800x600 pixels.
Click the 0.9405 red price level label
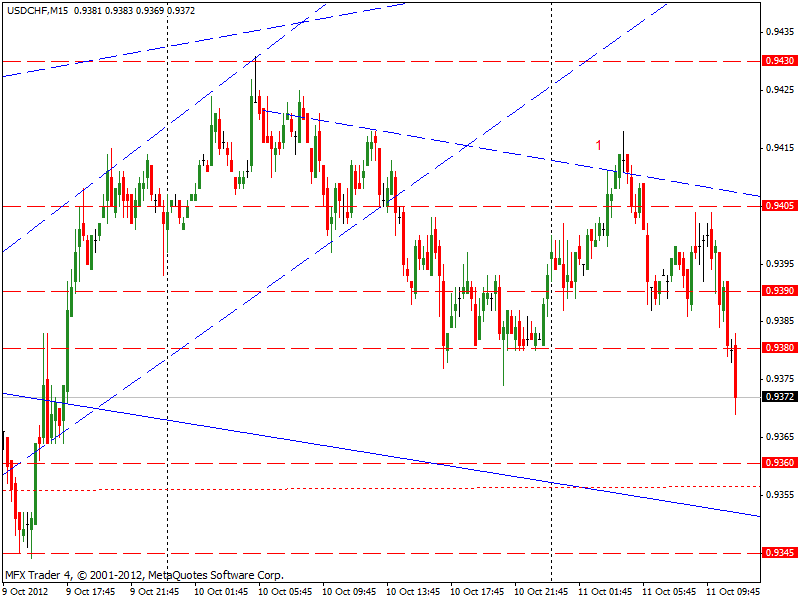(780, 206)
